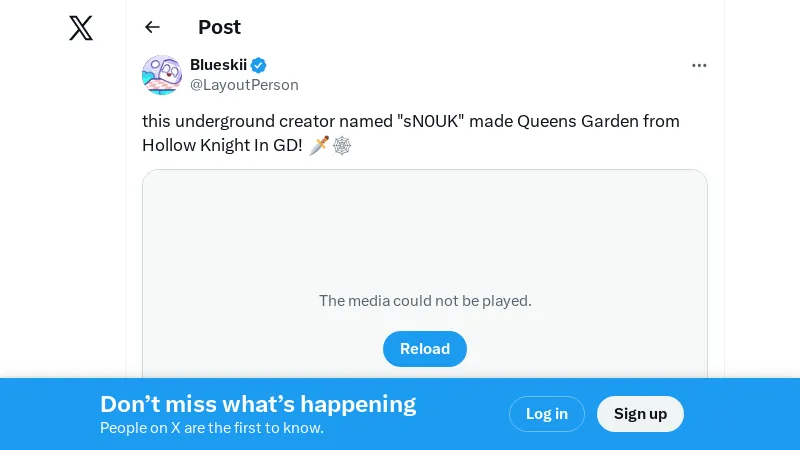Go back using the left arrow

(152, 27)
